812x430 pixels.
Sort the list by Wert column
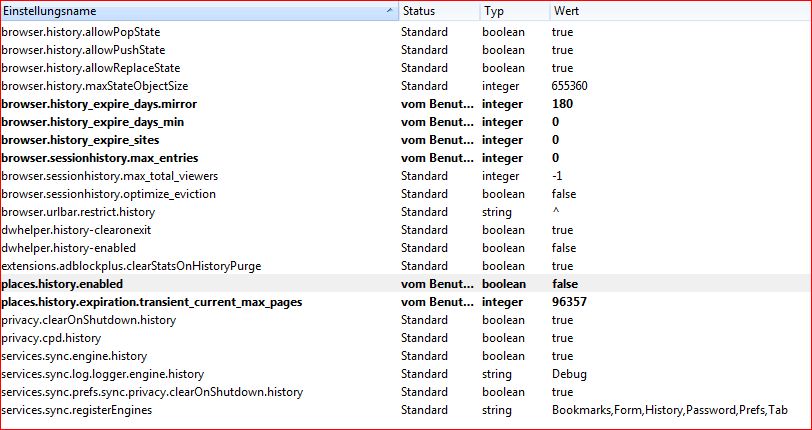click(x=565, y=11)
